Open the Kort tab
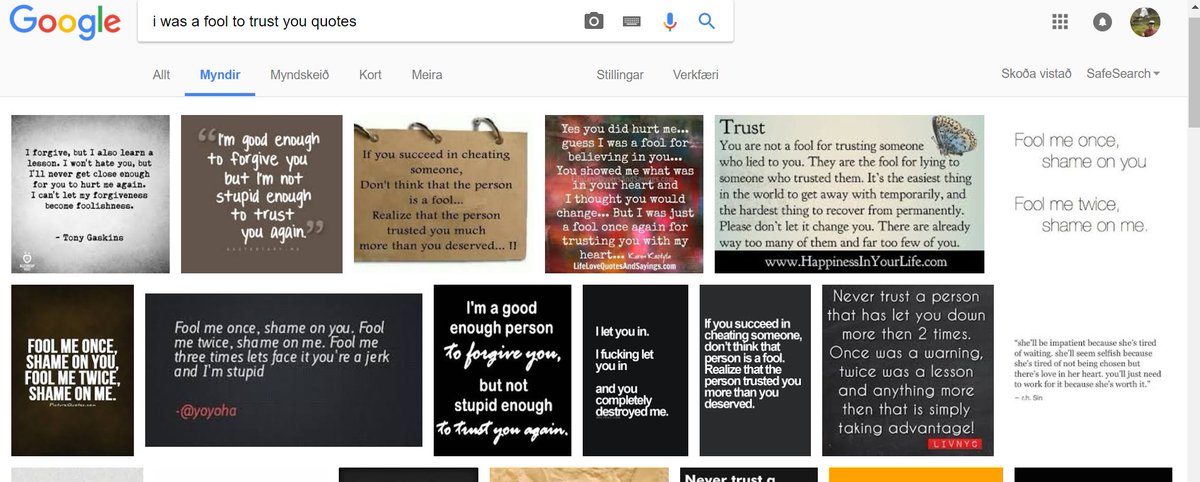This screenshot has height=482, width=1200. [370, 75]
